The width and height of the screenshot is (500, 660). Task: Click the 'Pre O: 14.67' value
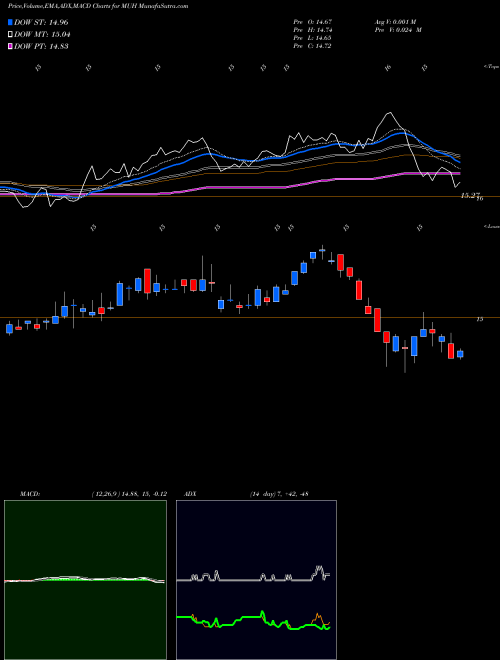tap(313, 22)
